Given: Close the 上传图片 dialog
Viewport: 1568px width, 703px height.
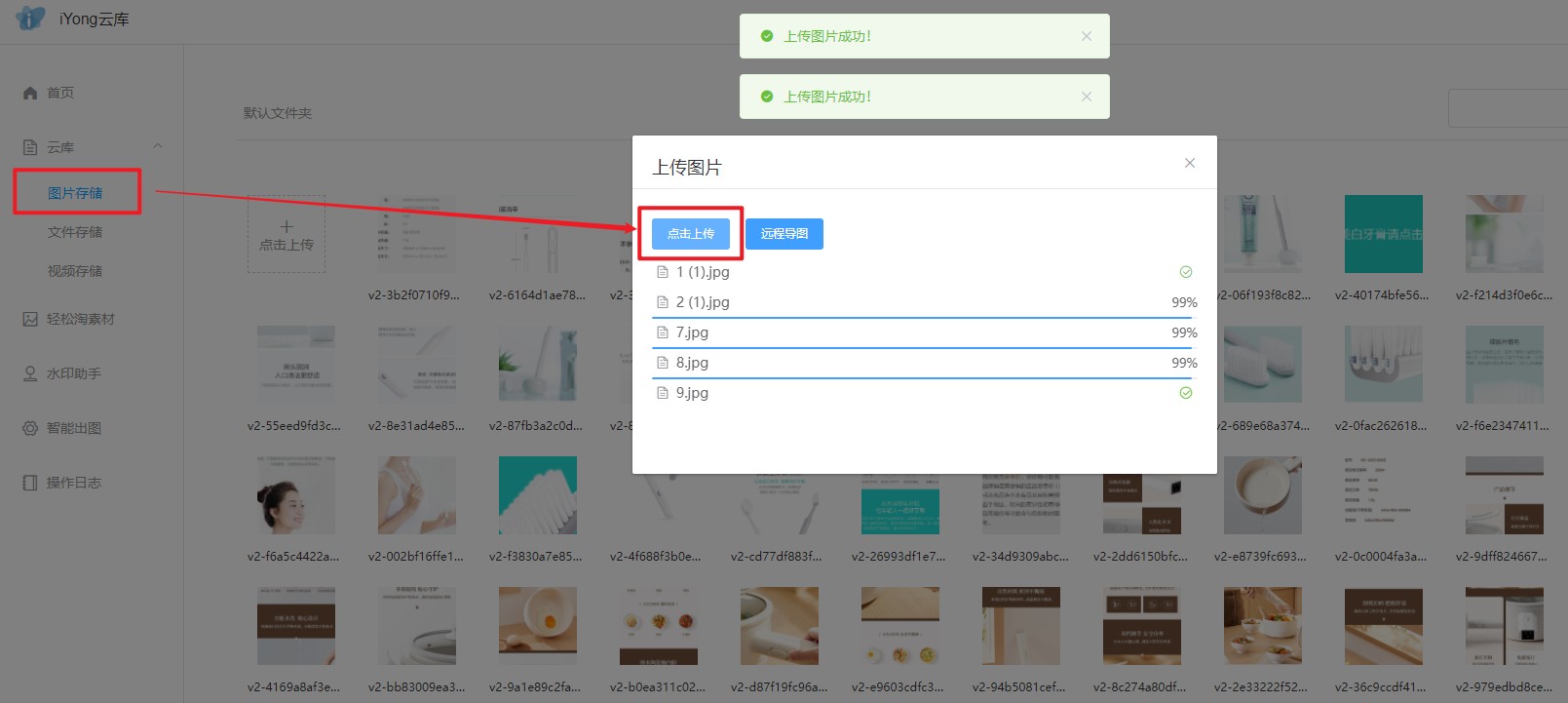Looking at the screenshot, I should pos(1190,163).
